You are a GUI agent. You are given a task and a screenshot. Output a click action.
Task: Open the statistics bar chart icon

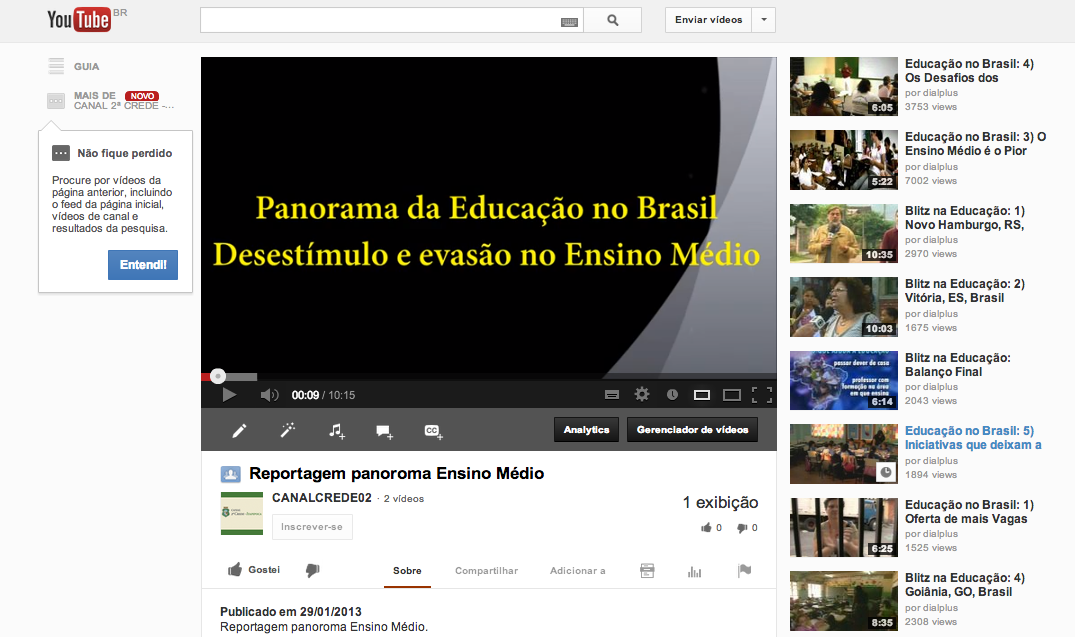point(694,571)
